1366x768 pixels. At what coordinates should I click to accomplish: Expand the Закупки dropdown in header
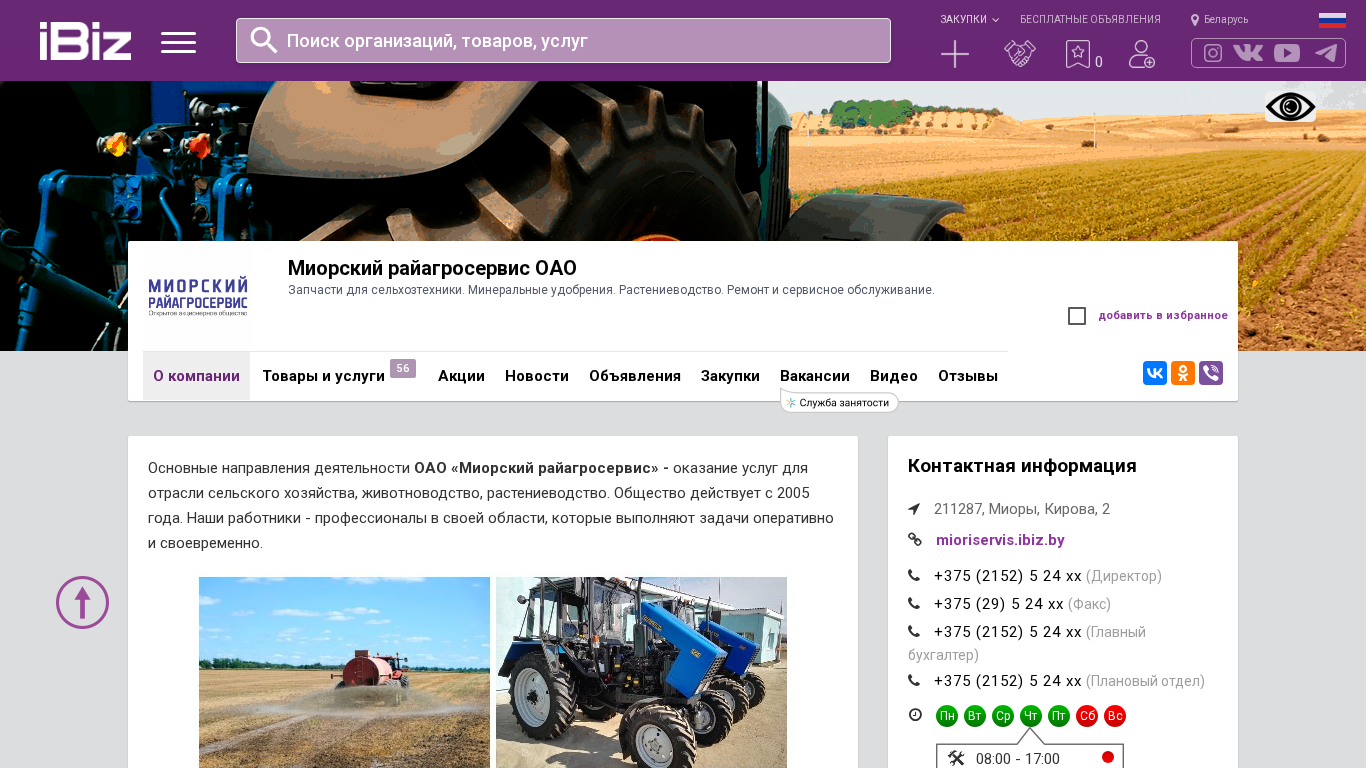[969, 19]
